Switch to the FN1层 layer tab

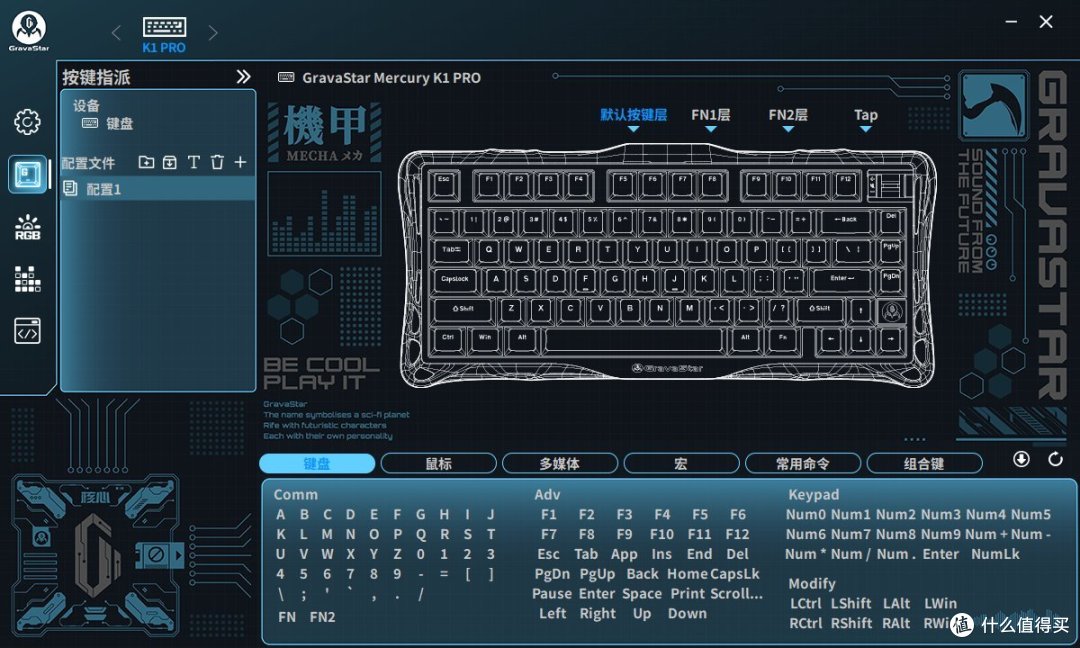(x=710, y=115)
